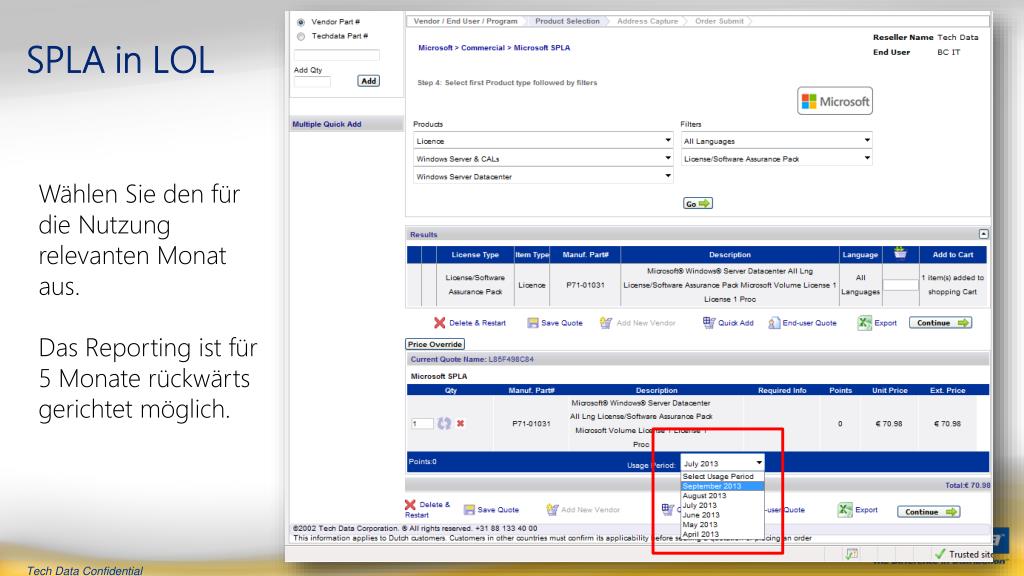Click the Add New Vendor icon at the page bottom
Screen dimensions: 1024x576
tap(552, 509)
